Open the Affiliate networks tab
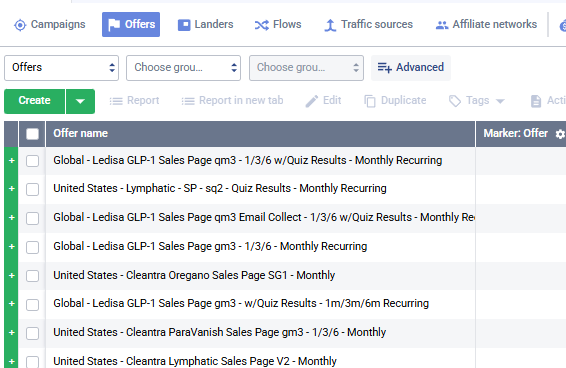Viewport: 566px width, 368px height. point(486,25)
